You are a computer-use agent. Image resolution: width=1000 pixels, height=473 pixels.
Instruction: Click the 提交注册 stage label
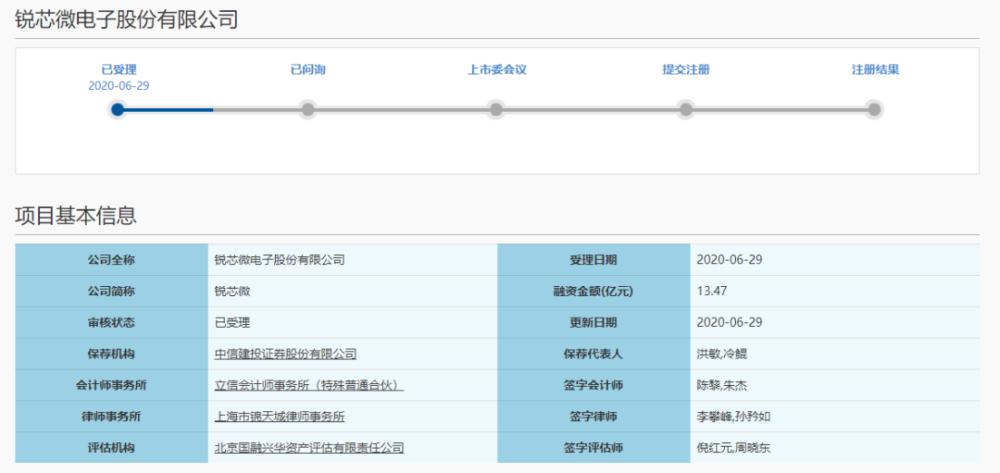point(685,70)
